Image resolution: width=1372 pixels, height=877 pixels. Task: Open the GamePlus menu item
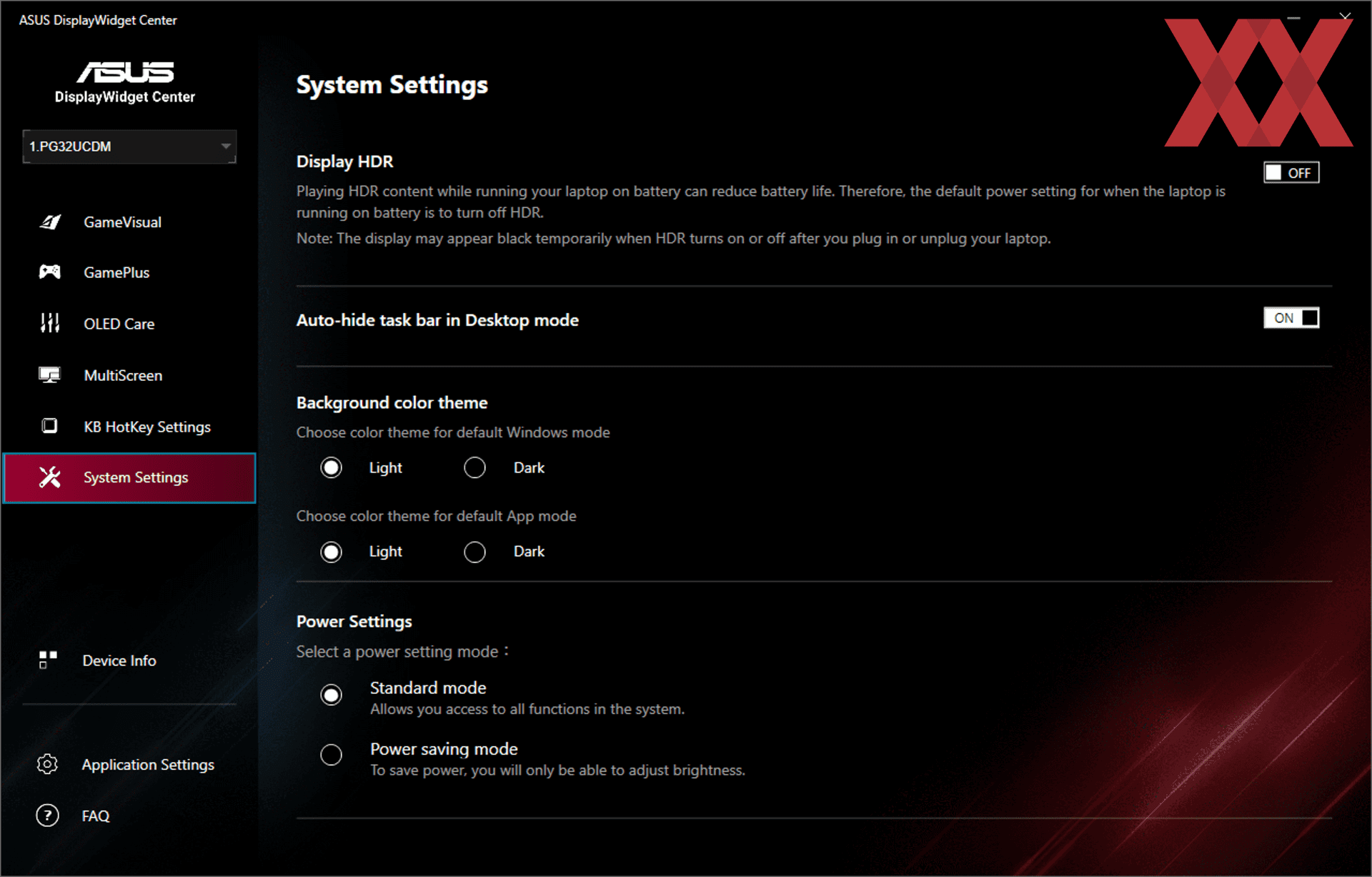[x=129, y=272]
